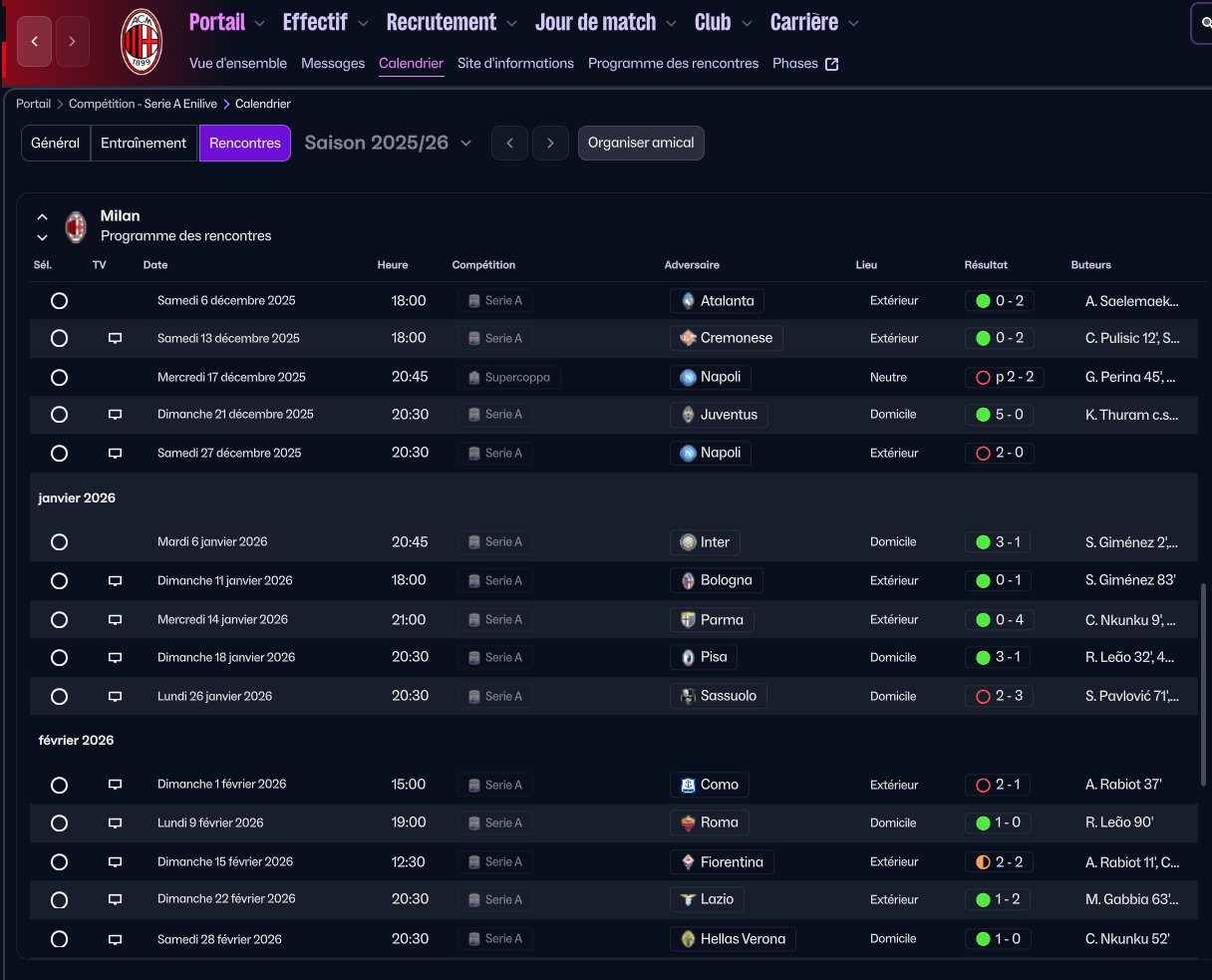Screen dimensions: 1212x980
Task: Click the TV icon on the Lazio row
Action: click(115, 900)
